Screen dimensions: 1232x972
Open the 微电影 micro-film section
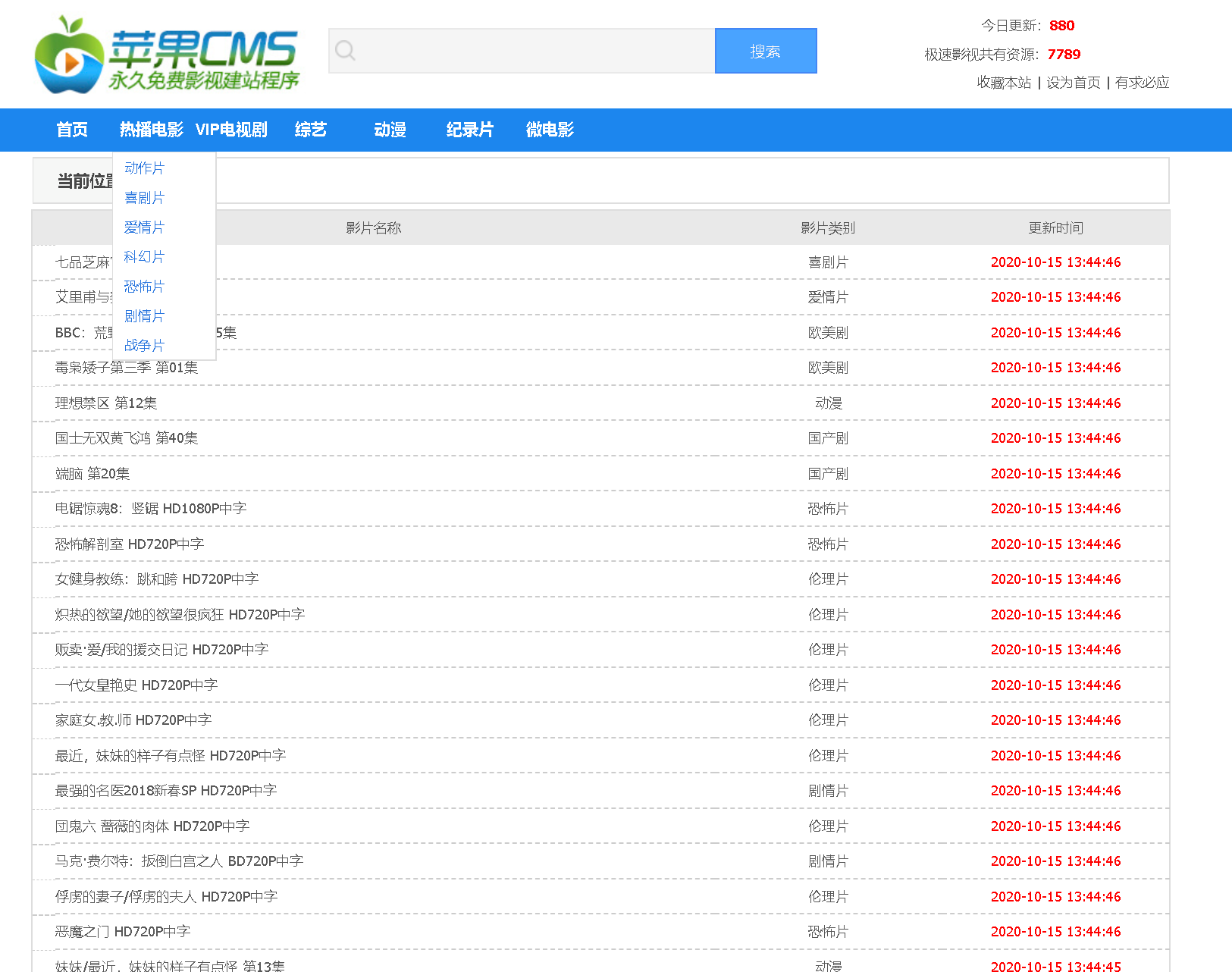tap(550, 130)
